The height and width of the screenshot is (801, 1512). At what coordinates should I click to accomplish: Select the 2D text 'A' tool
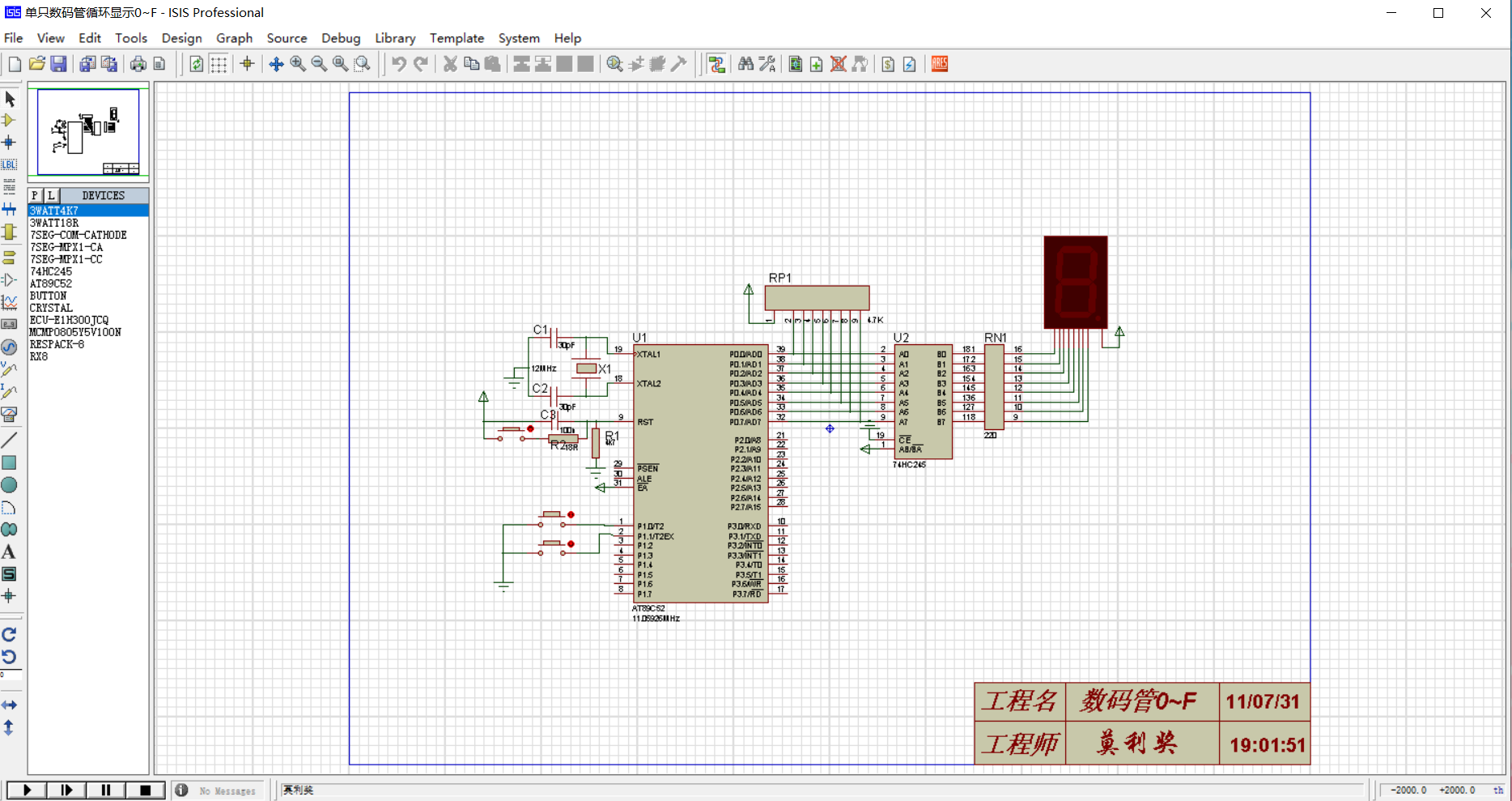[x=9, y=552]
